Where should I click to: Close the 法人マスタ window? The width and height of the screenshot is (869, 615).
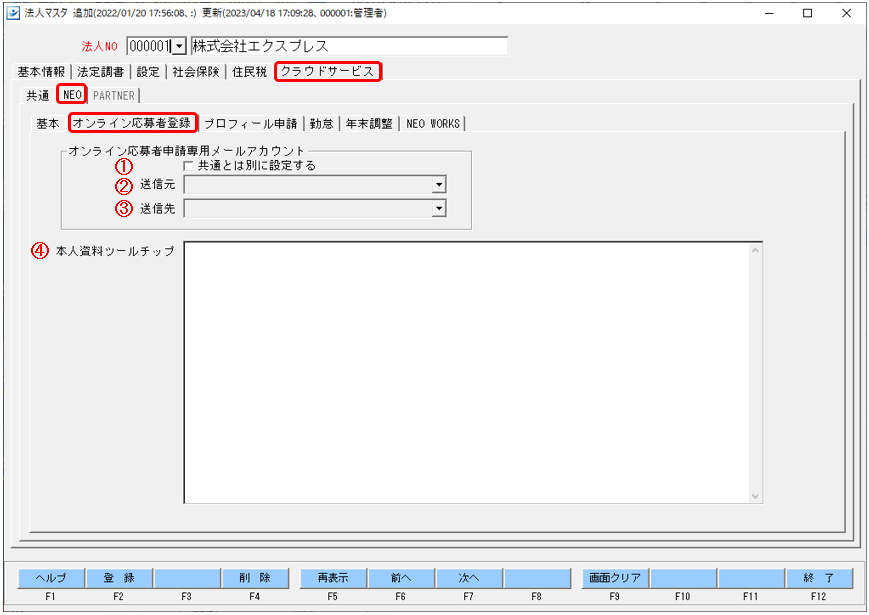[846, 13]
